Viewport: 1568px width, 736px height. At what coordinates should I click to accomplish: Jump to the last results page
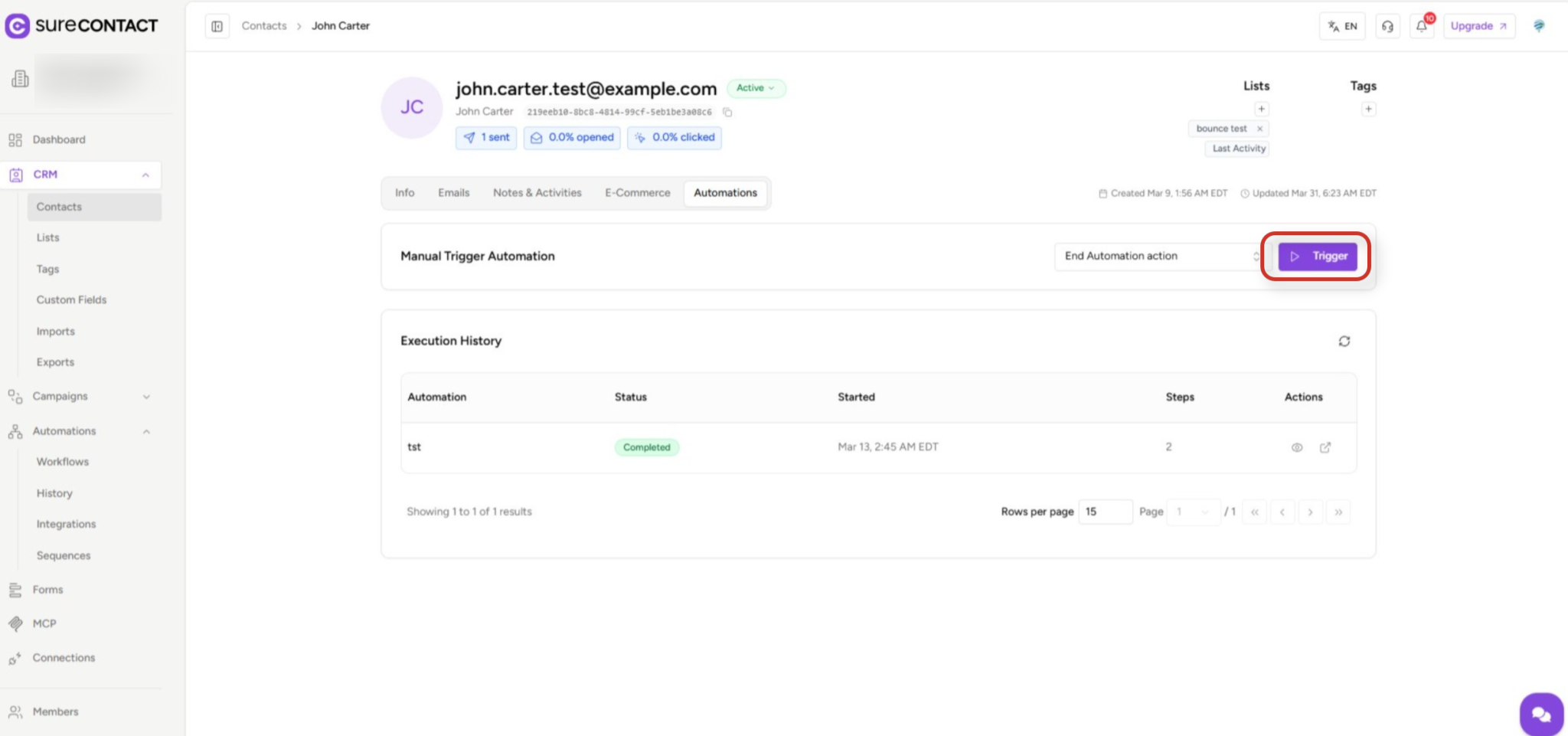[x=1338, y=512]
